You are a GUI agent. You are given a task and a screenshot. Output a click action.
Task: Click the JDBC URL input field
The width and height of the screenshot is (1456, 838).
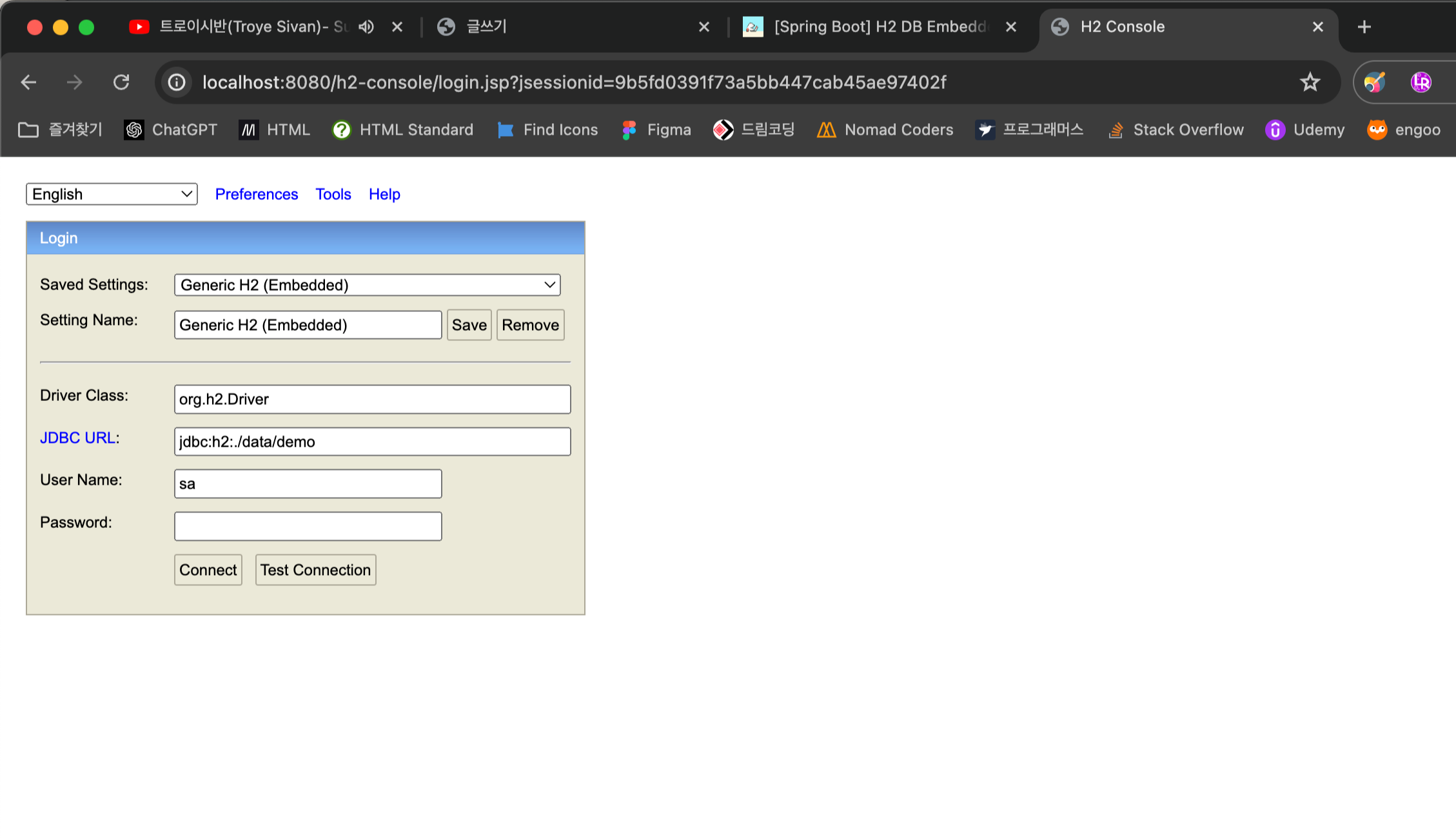click(372, 442)
